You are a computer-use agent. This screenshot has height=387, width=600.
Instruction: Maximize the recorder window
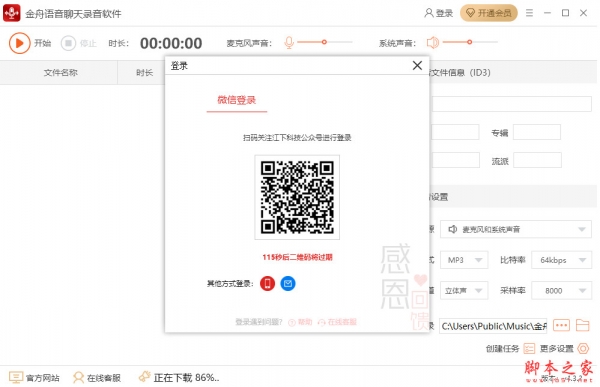565,13
